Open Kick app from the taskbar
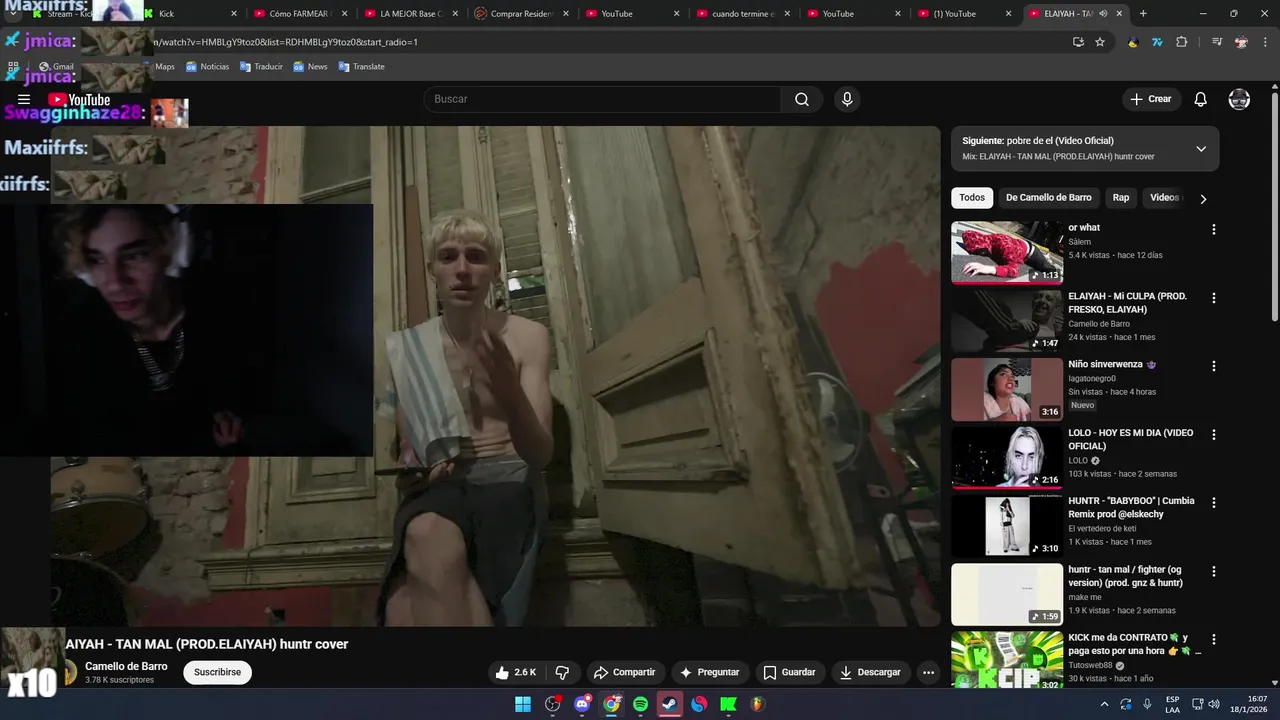 tap(729, 704)
